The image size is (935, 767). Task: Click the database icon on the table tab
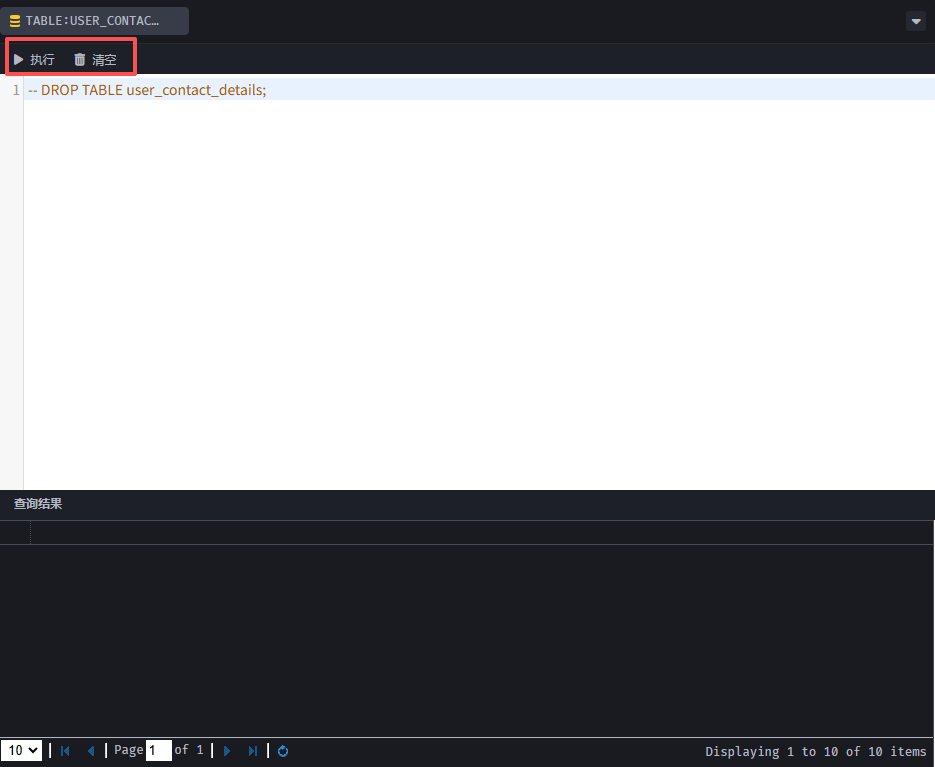[x=15, y=21]
